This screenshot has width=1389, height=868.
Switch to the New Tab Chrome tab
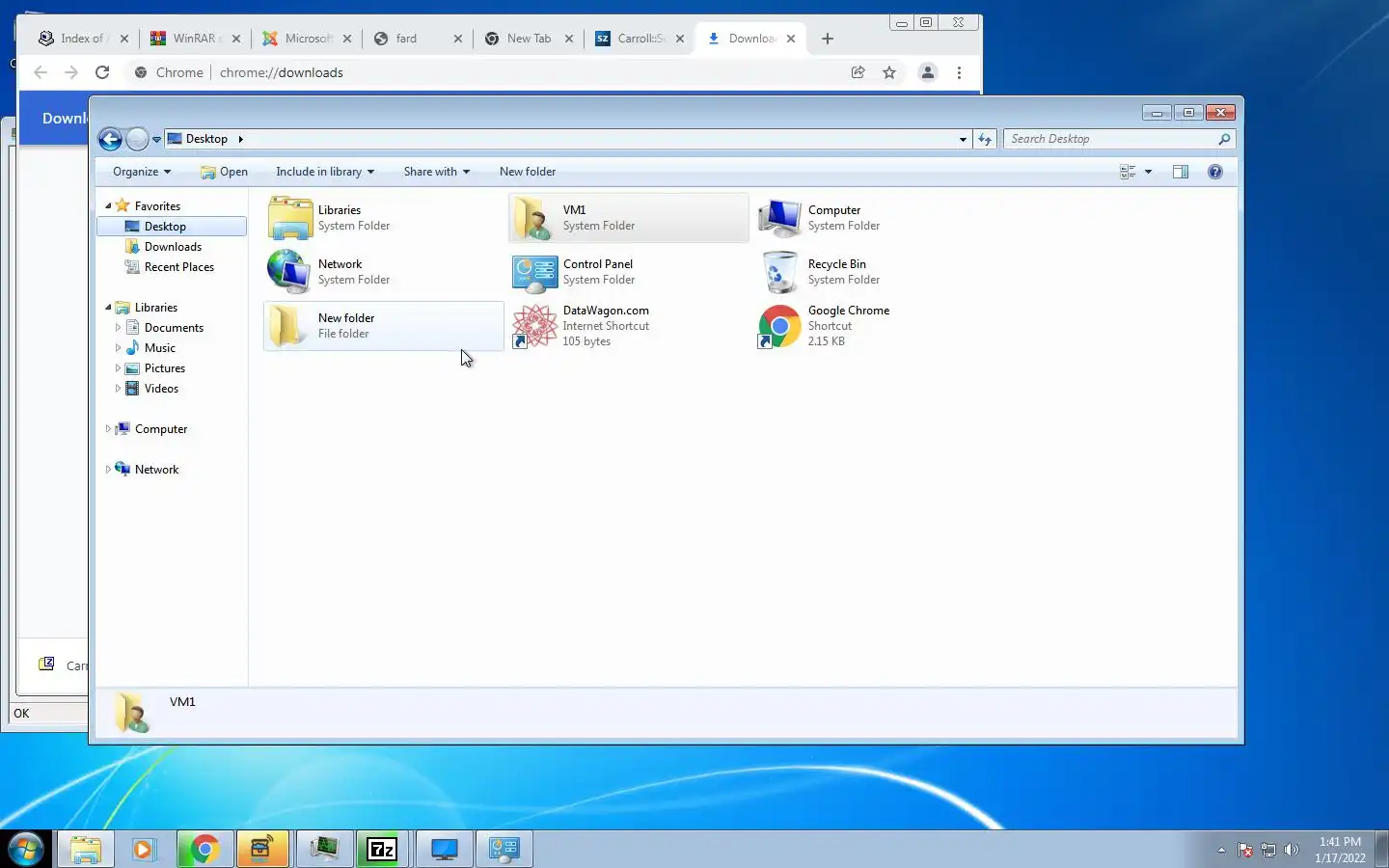coord(529,39)
